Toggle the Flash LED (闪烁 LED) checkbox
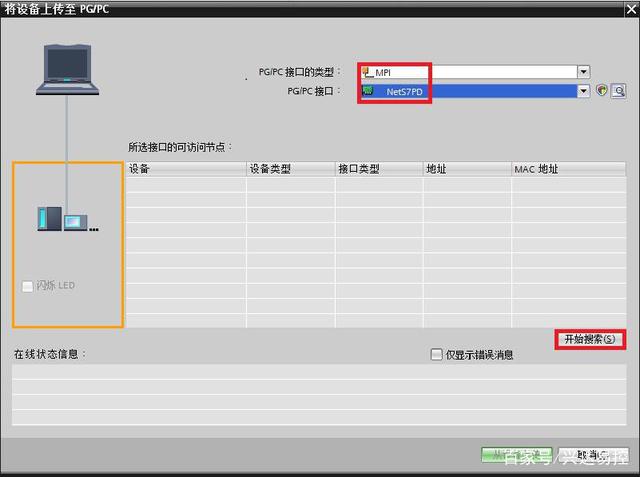The width and height of the screenshot is (640, 477). pyautogui.click(x=27, y=286)
